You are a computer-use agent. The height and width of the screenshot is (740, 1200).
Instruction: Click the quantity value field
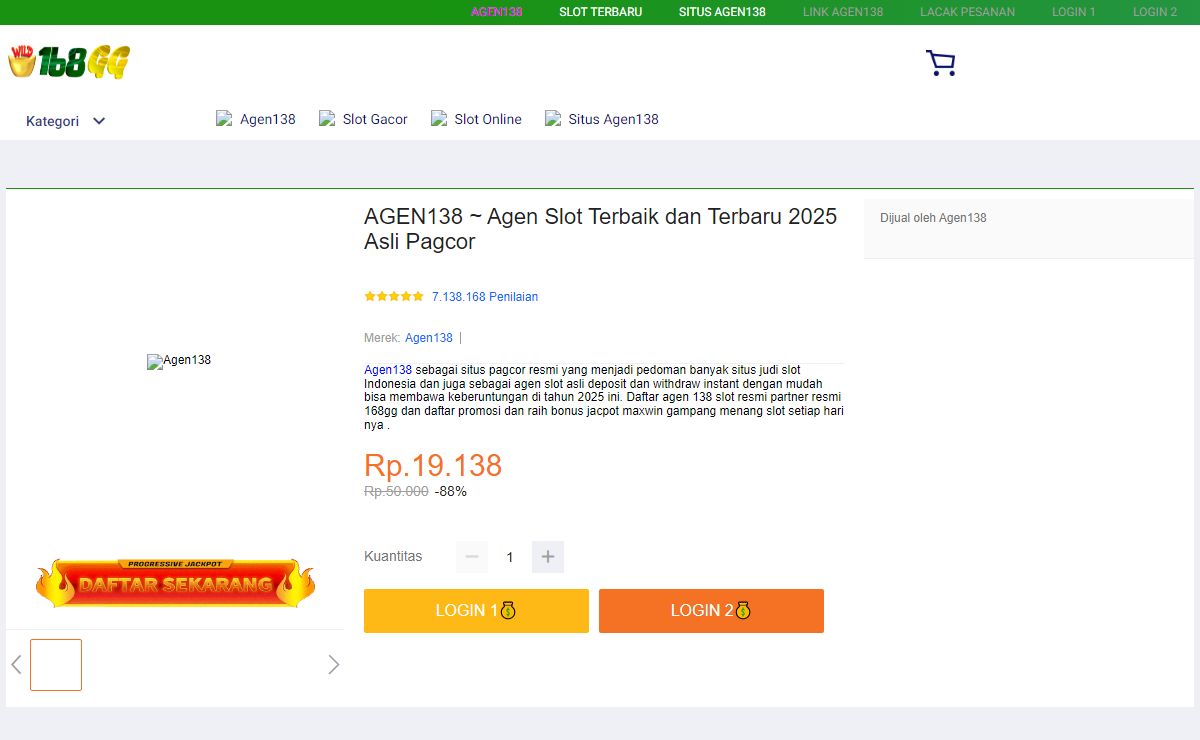point(510,557)
